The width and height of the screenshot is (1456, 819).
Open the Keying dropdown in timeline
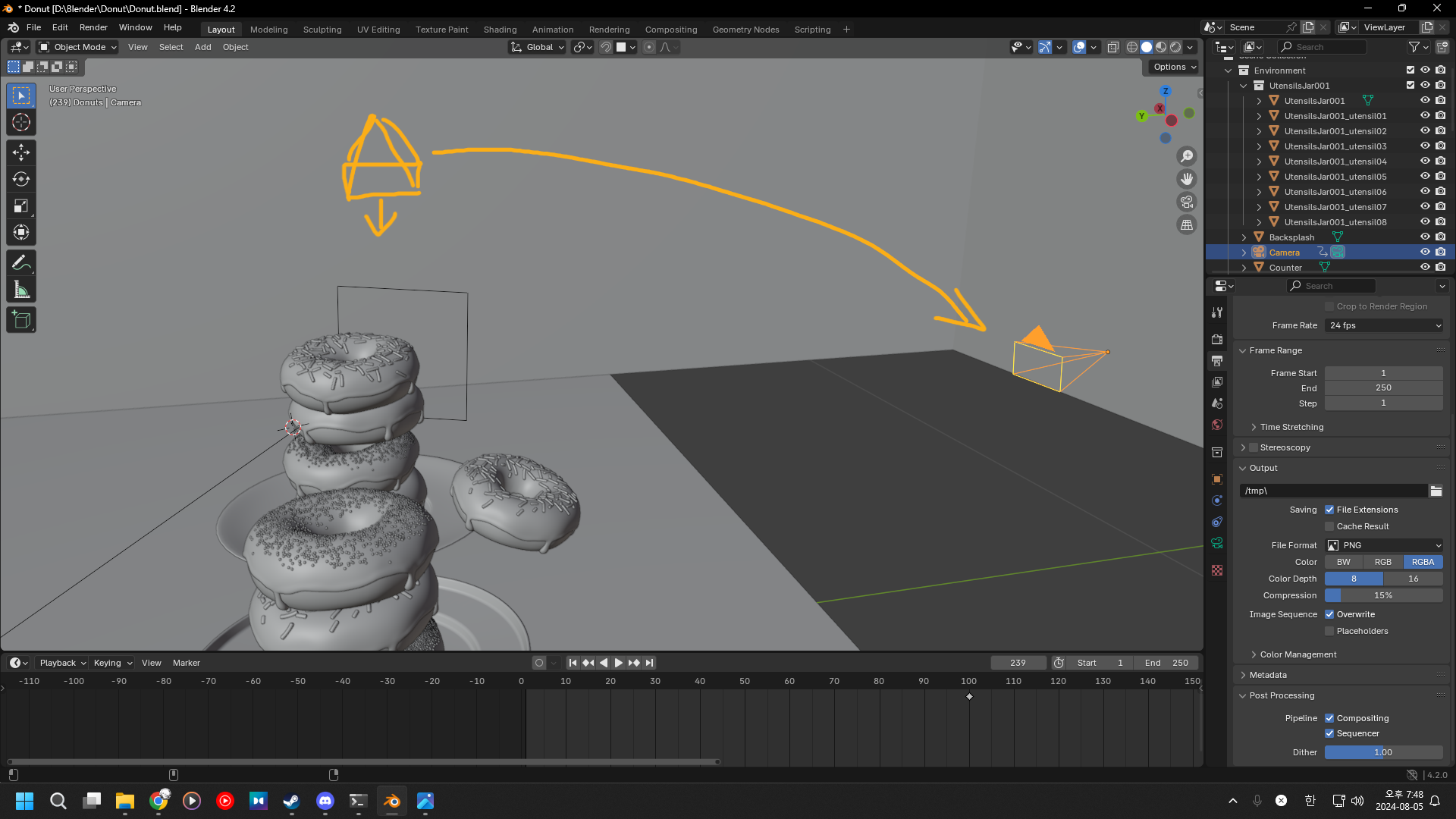[112, 663]
